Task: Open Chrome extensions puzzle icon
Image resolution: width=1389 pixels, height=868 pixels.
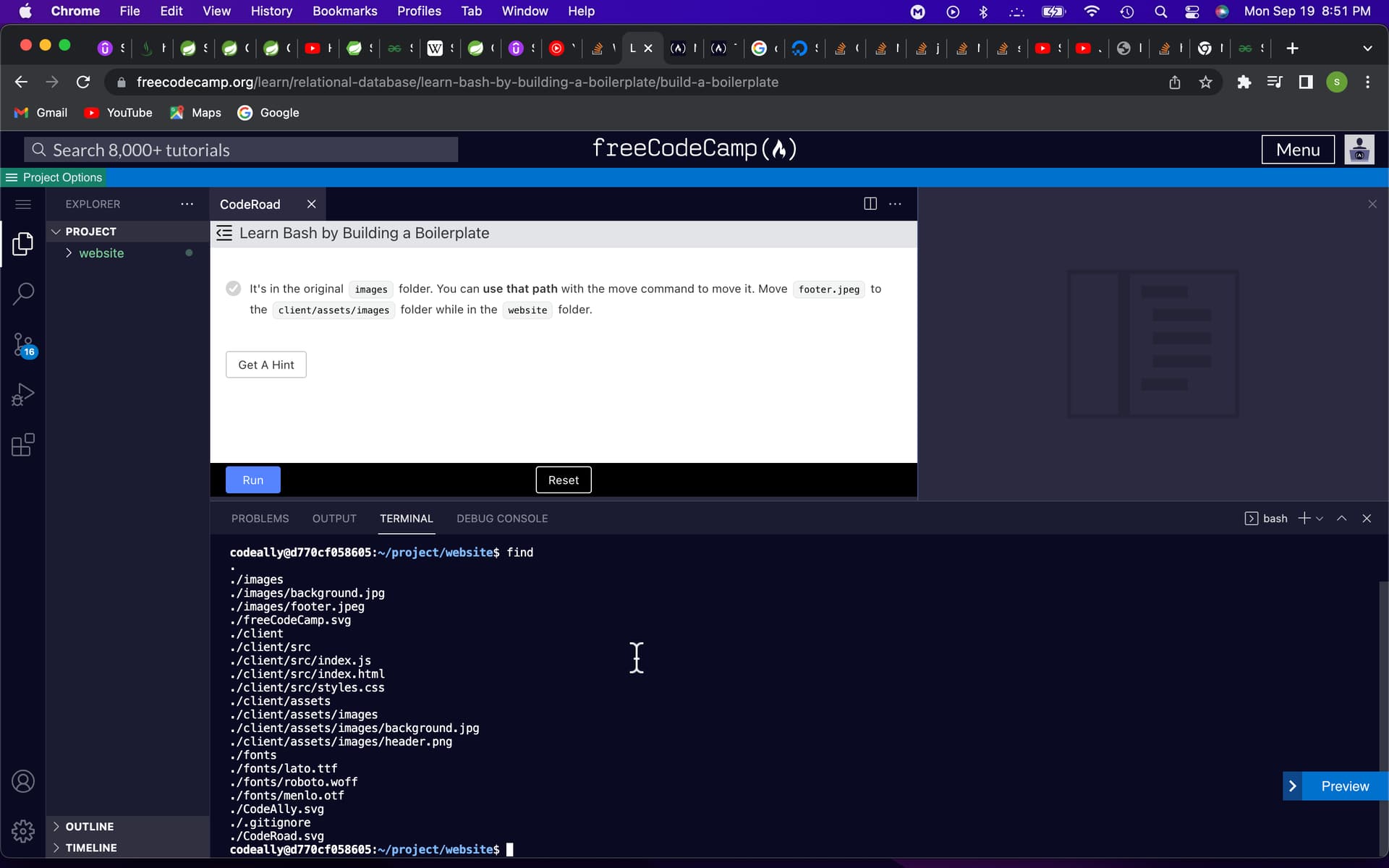Action: [1244, 82]
